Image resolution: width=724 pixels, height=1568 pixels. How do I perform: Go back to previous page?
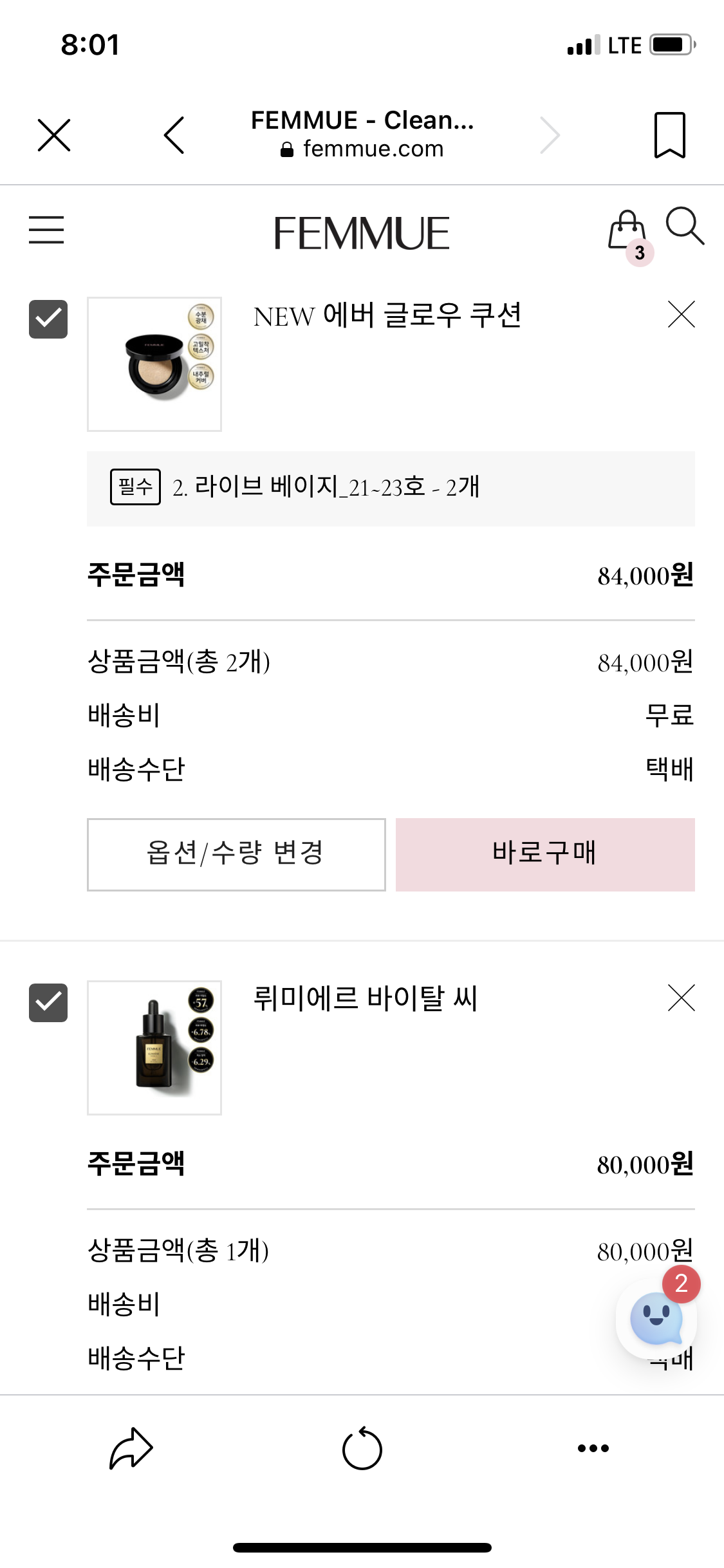point(174,135)
